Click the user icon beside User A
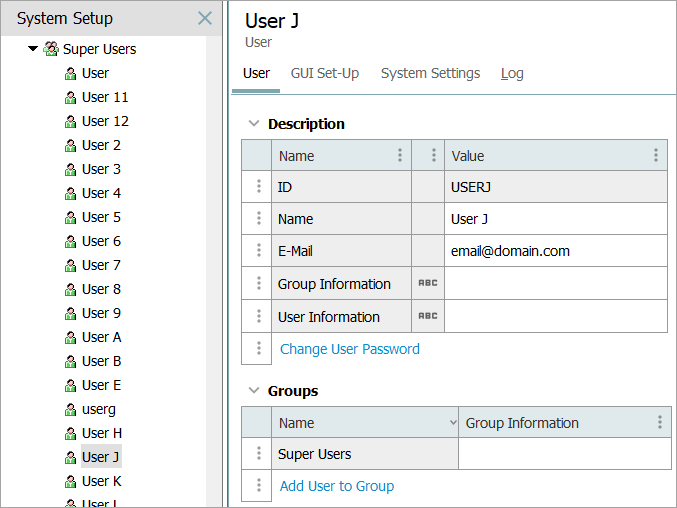This screenshot has width=677, height=508. coord(71,338)
